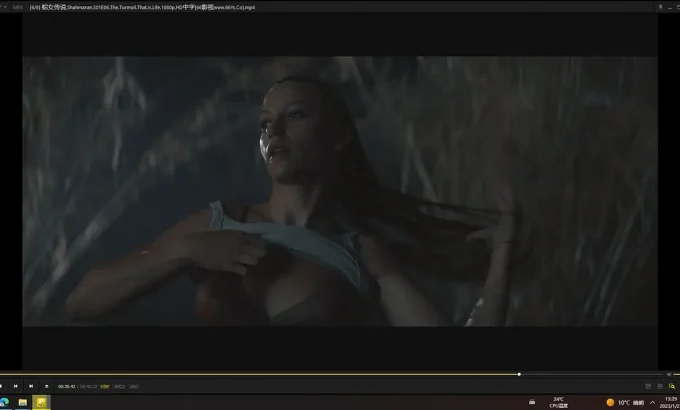Viewport: 680px width, 410px height.
Task: Open the player's main menu dropdown arrow
Action: [x=5, y=7]
